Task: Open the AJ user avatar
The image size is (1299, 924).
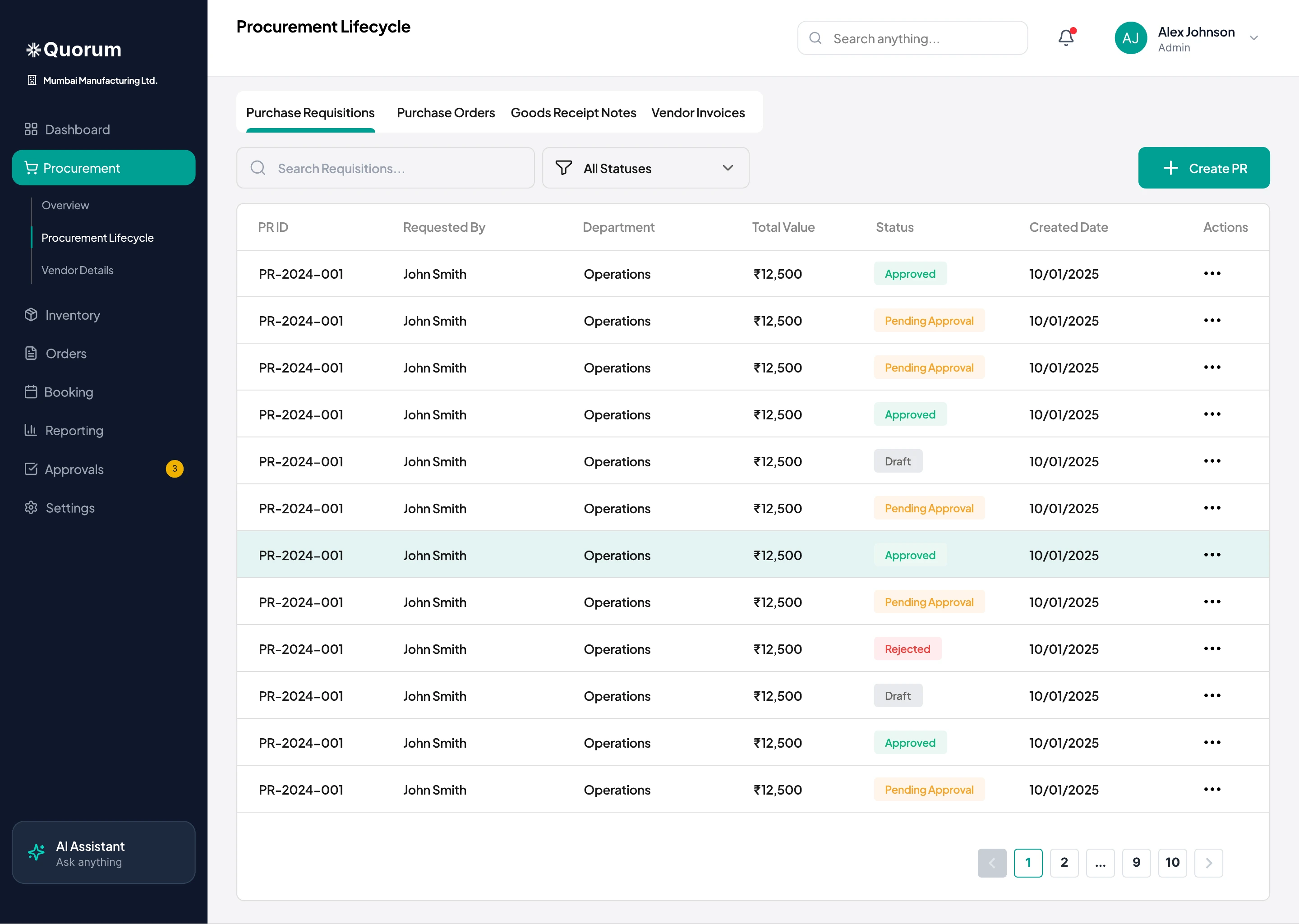Action: coord(1130,38)
